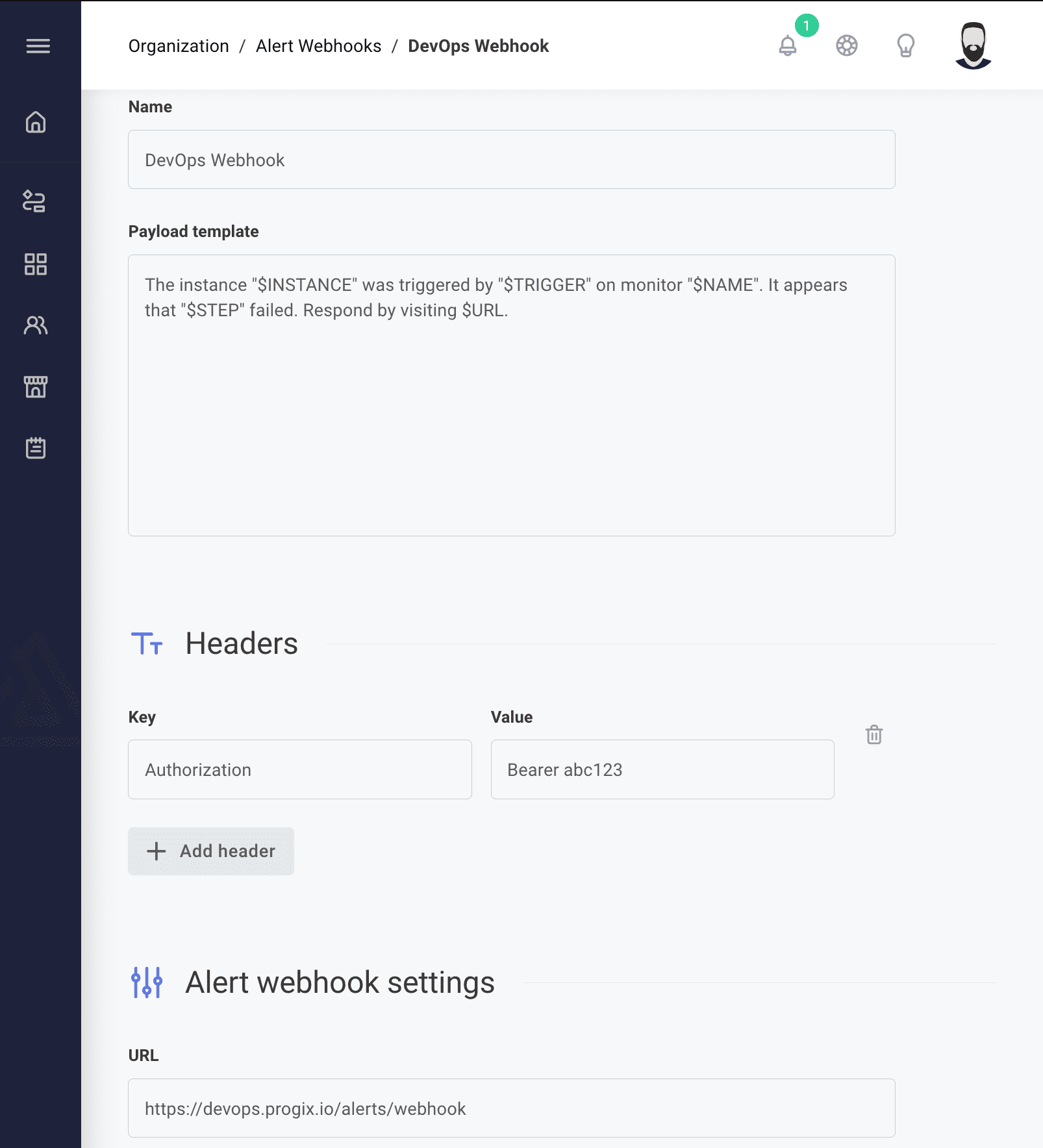Image resolution: width=1043 pixels, height=1148 pixels.
Task: Open the monitors route icon in sidebar
Action: (x=36, y=202)
